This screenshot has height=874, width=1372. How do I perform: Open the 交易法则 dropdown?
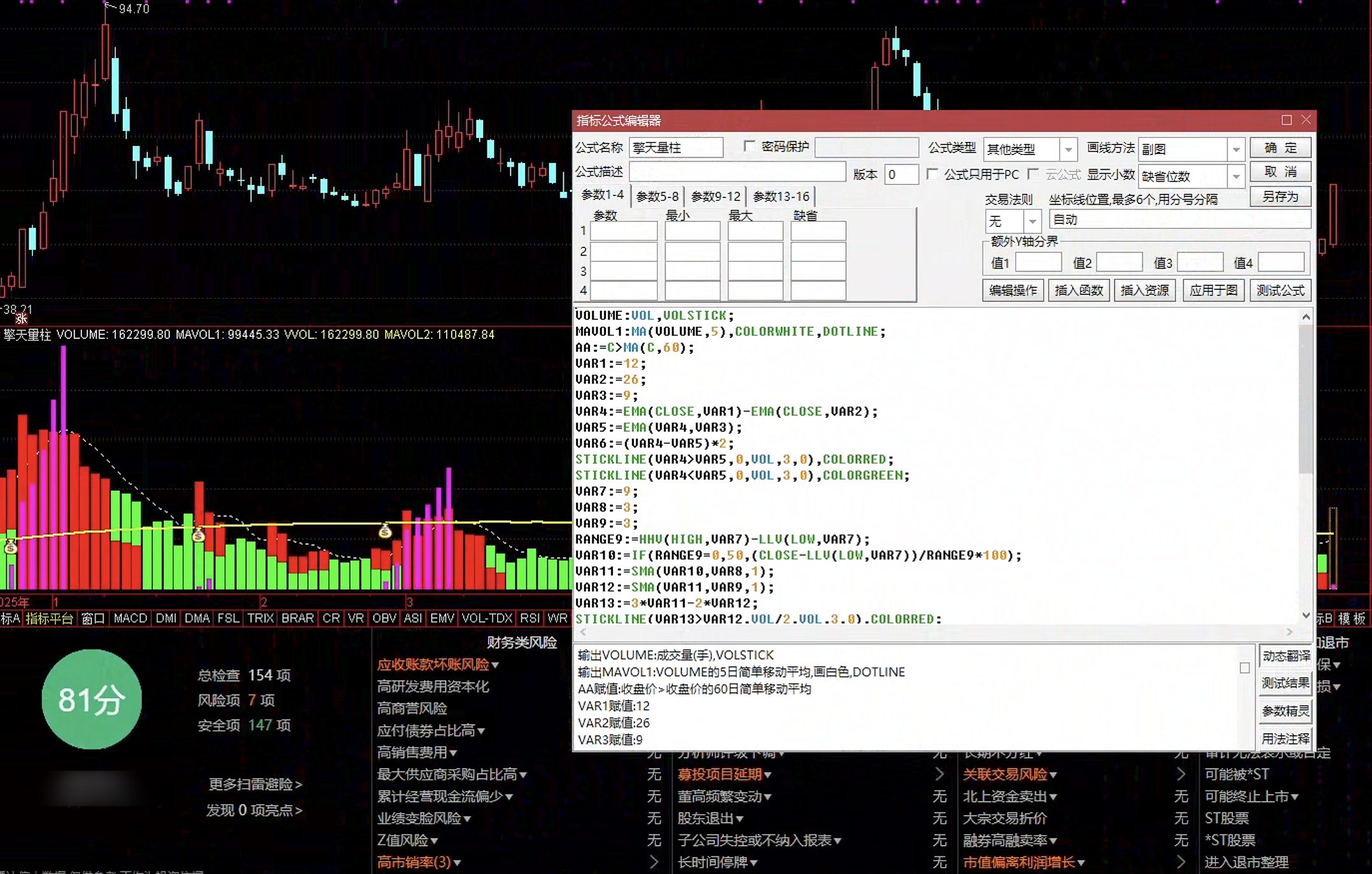[1032, 221]
